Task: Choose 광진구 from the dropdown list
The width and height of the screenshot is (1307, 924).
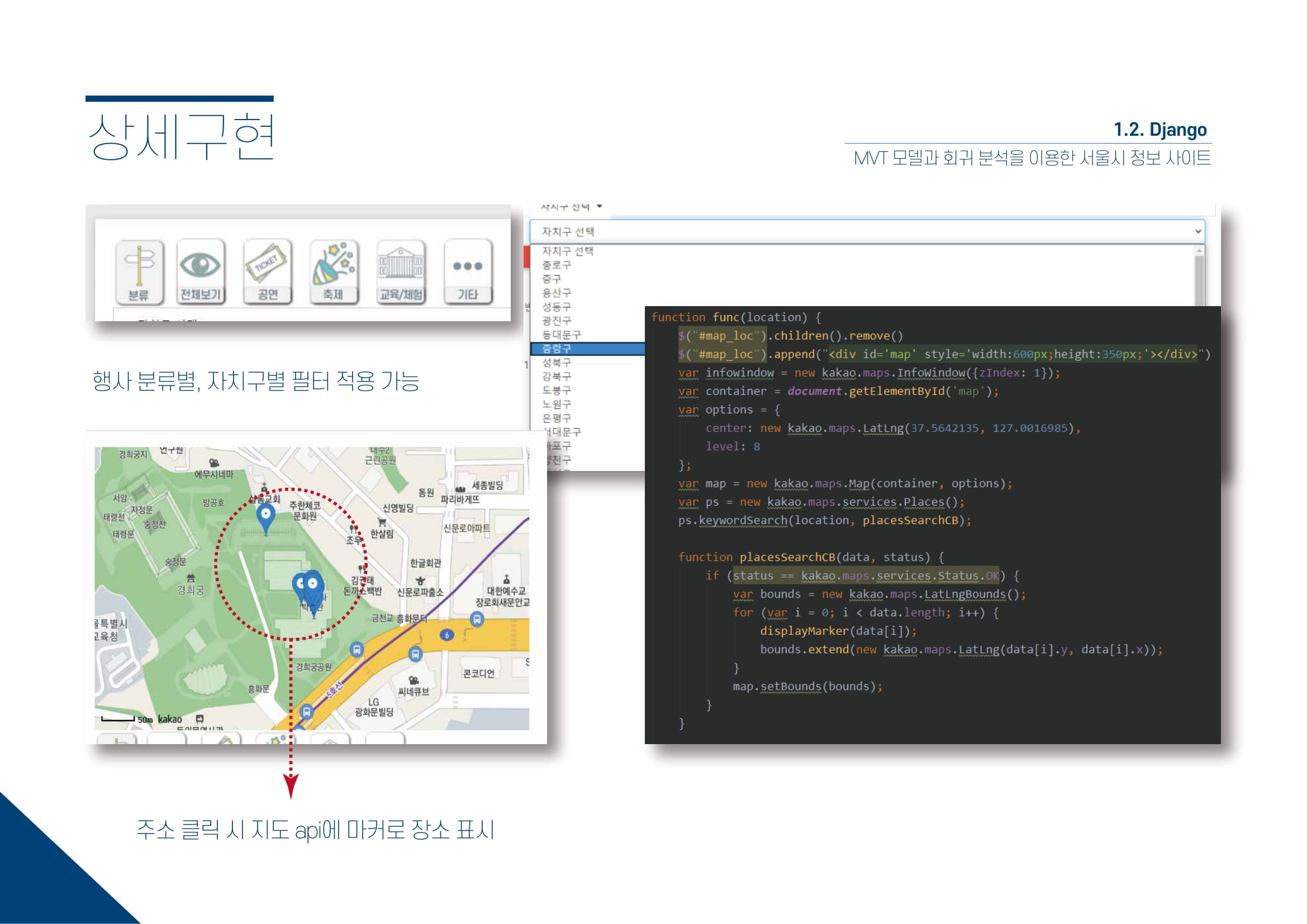Action: click(556, 321)
